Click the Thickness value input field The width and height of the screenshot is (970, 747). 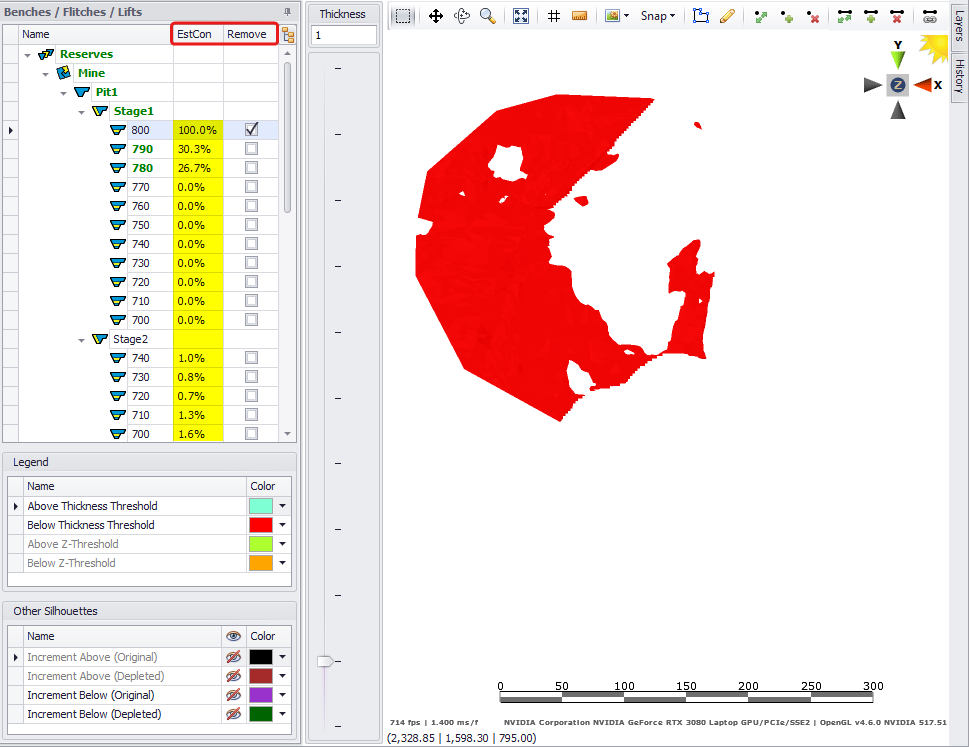(x=343, y=35)
